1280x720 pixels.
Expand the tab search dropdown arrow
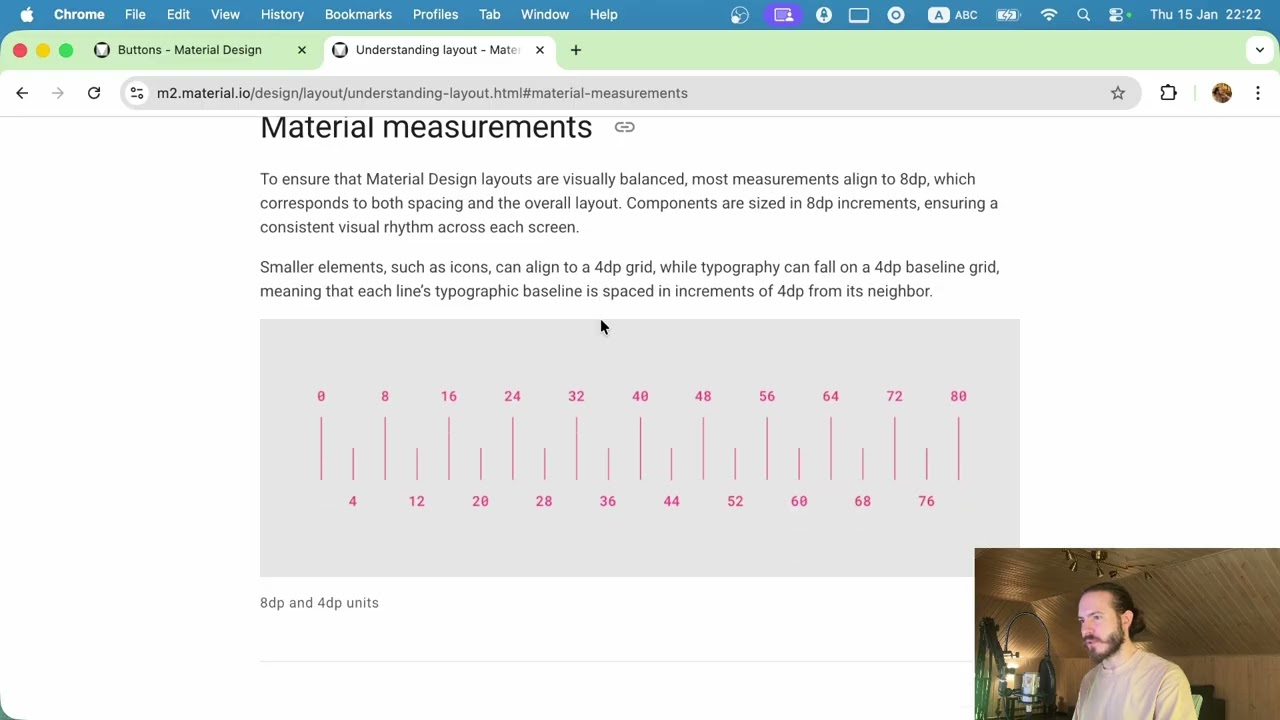pos(1260,50)
